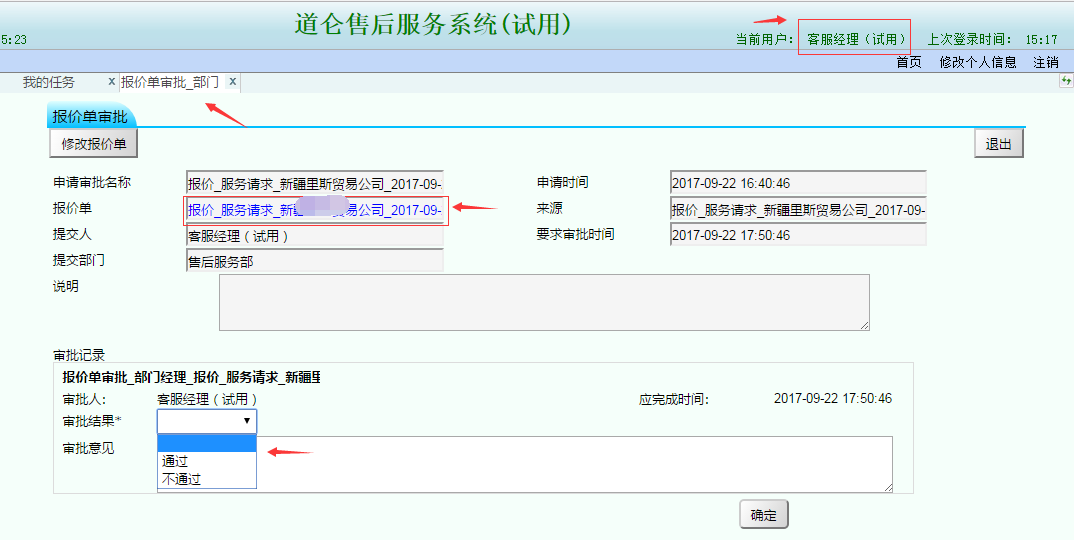This screenshot has height=540, width=1074.
Task: Close the 报价单审批_部门 tab
Action: point(233,82)
